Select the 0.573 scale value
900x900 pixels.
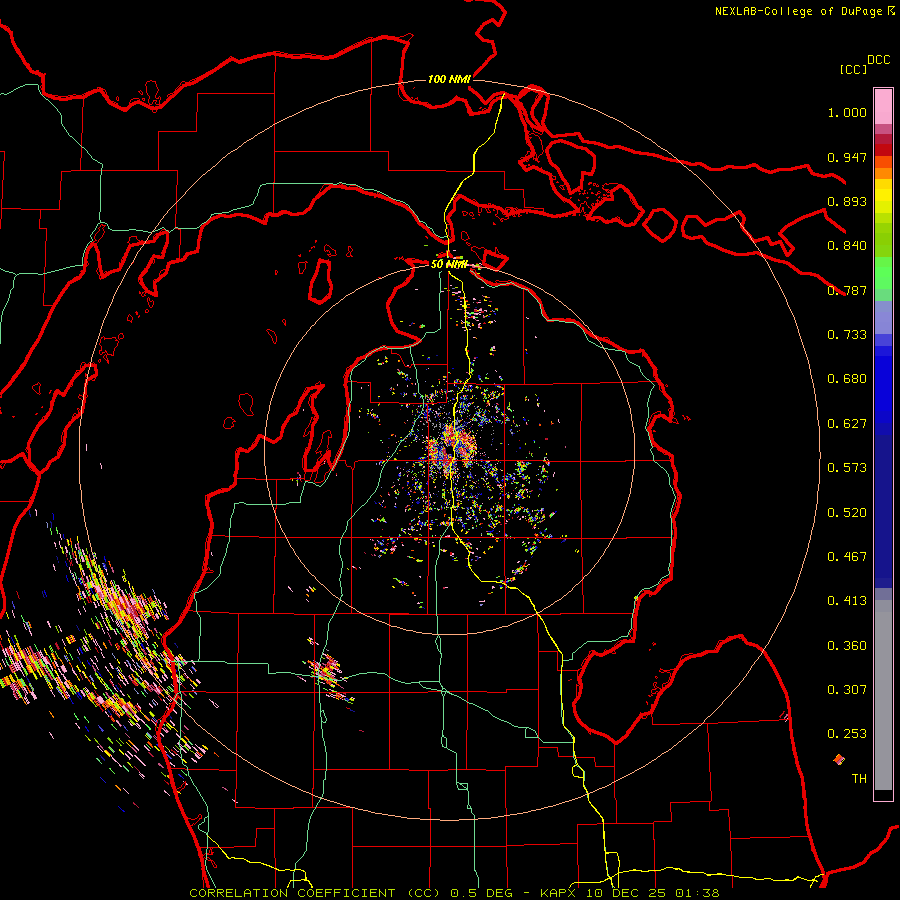point(847,468)
